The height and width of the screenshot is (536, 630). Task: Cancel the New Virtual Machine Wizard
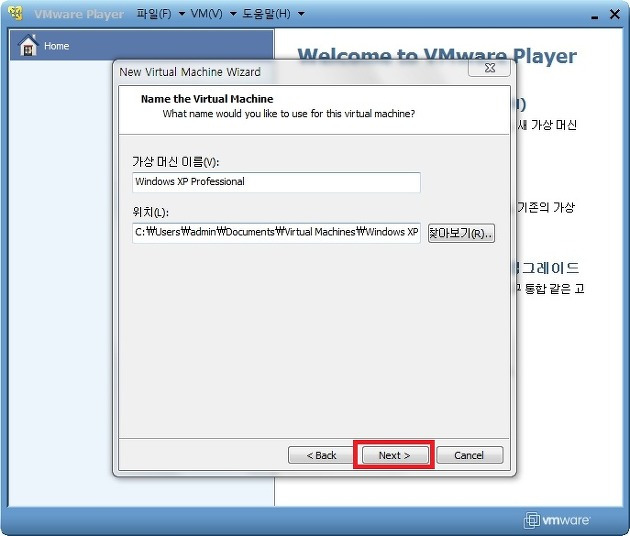pos(469,455)
